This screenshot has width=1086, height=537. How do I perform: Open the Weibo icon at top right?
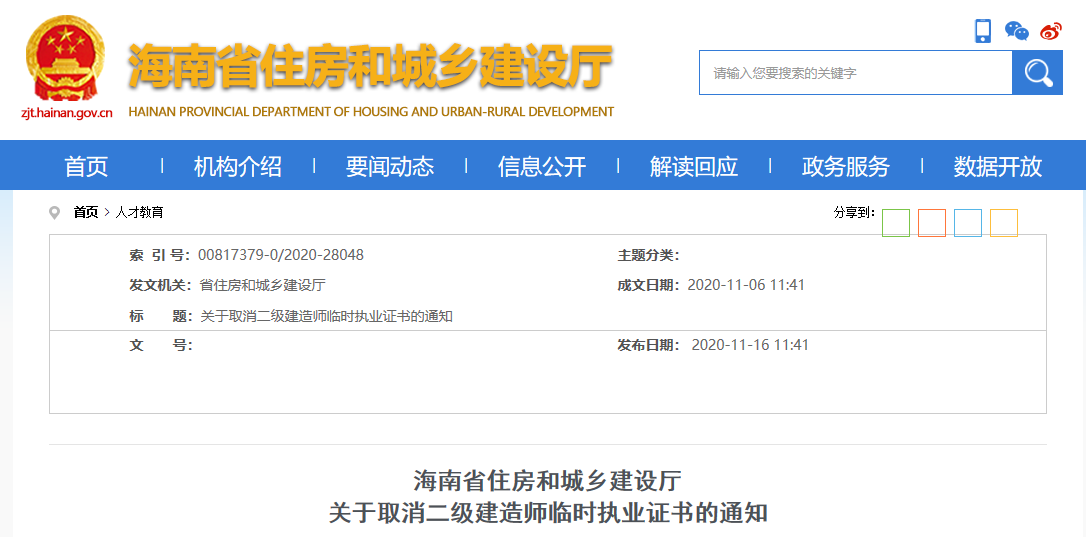1050,31
